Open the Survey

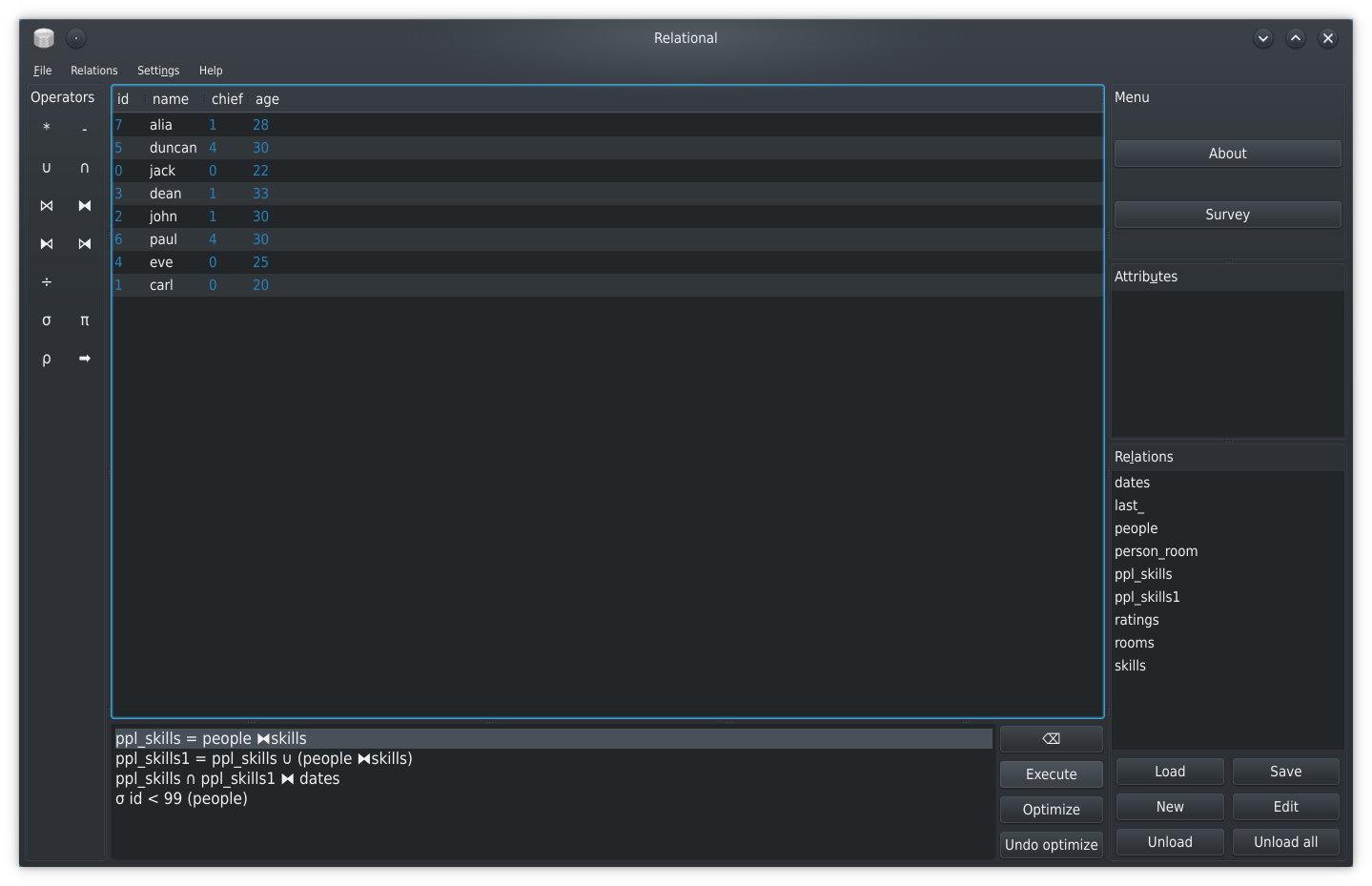click(1228, 215)
